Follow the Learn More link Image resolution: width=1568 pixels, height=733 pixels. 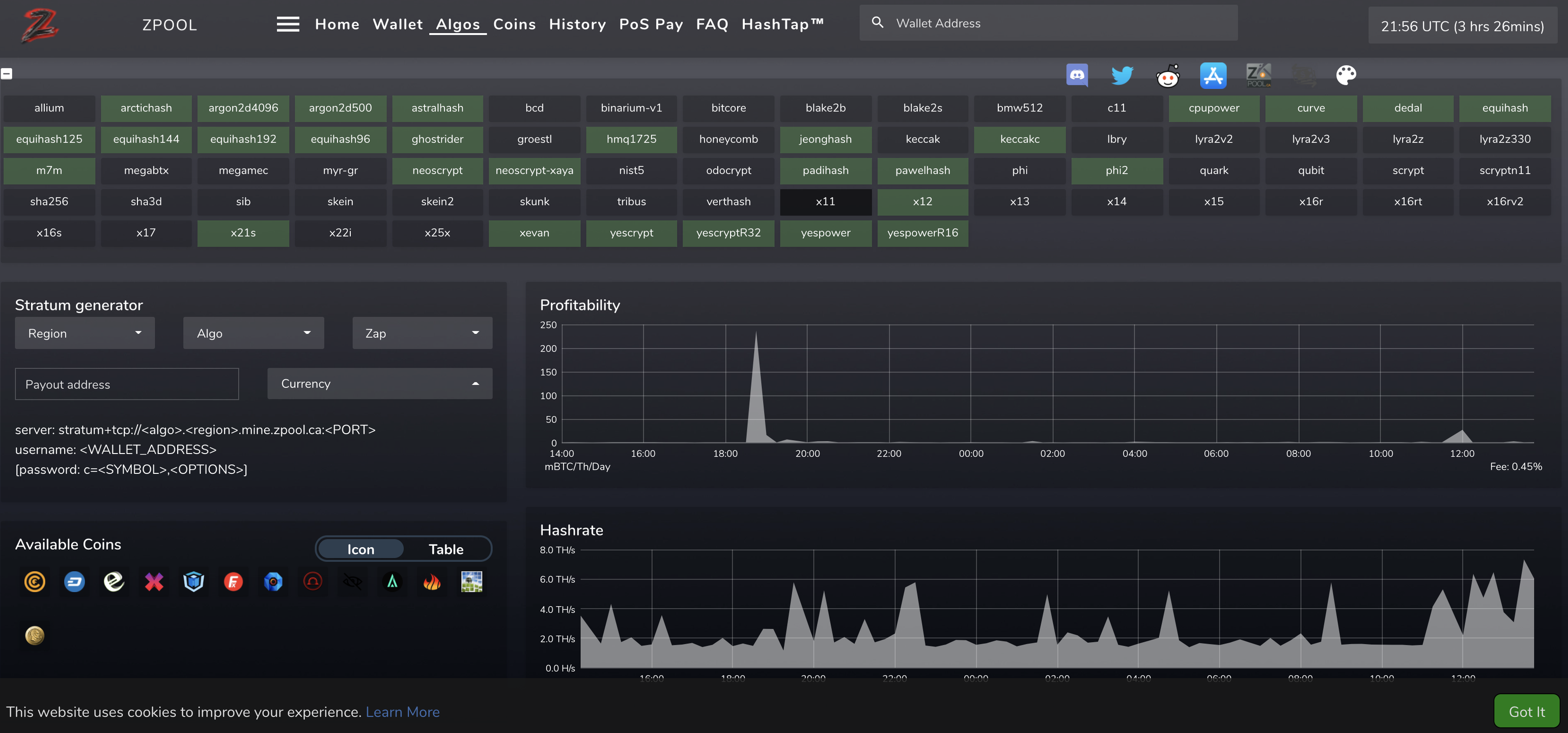[x=402, y=712]
